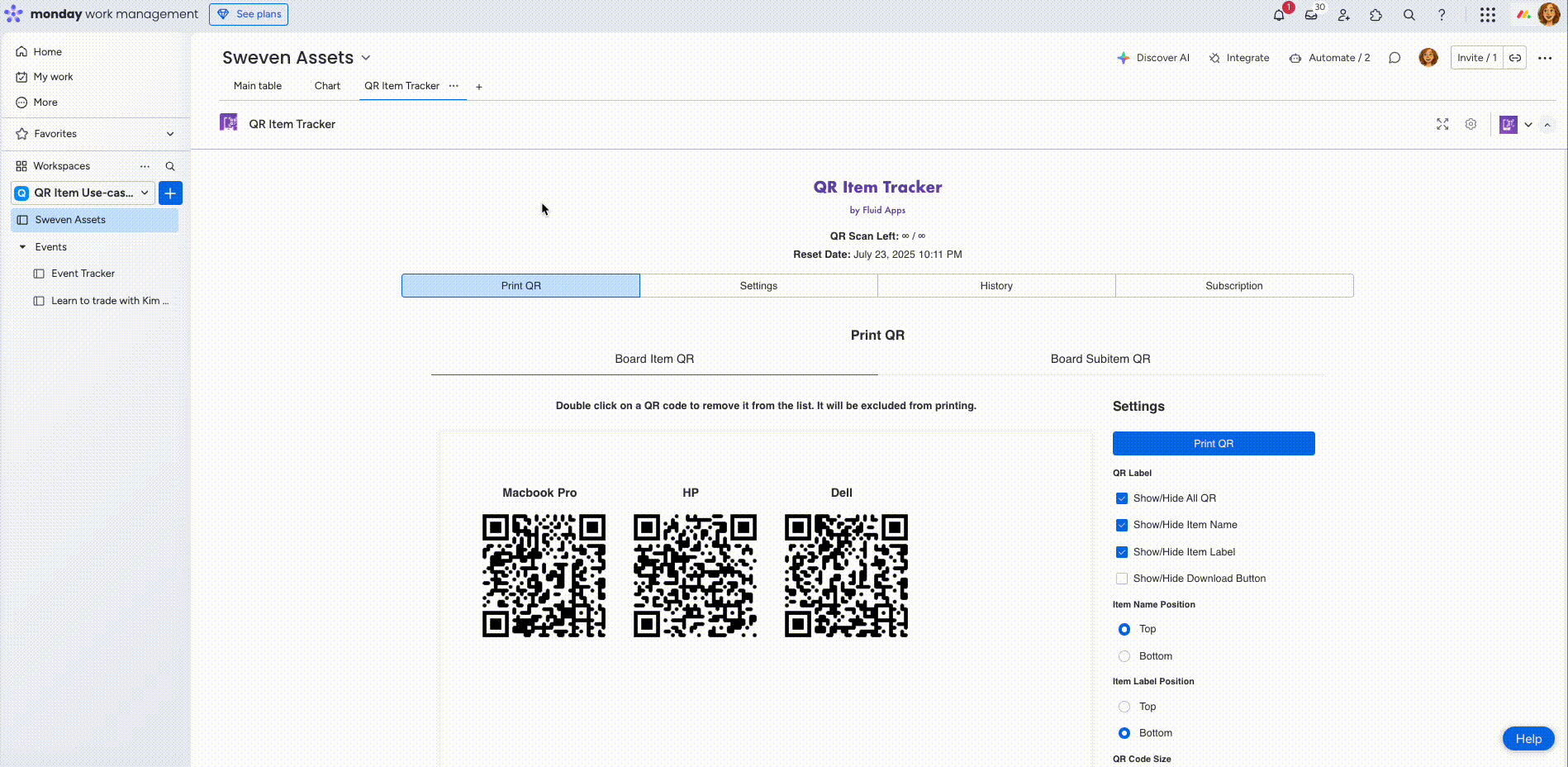This screenshot has height=767, width=1568.
Task: Click the Macbook Pro QR code
Action: (x=544, y=576)
